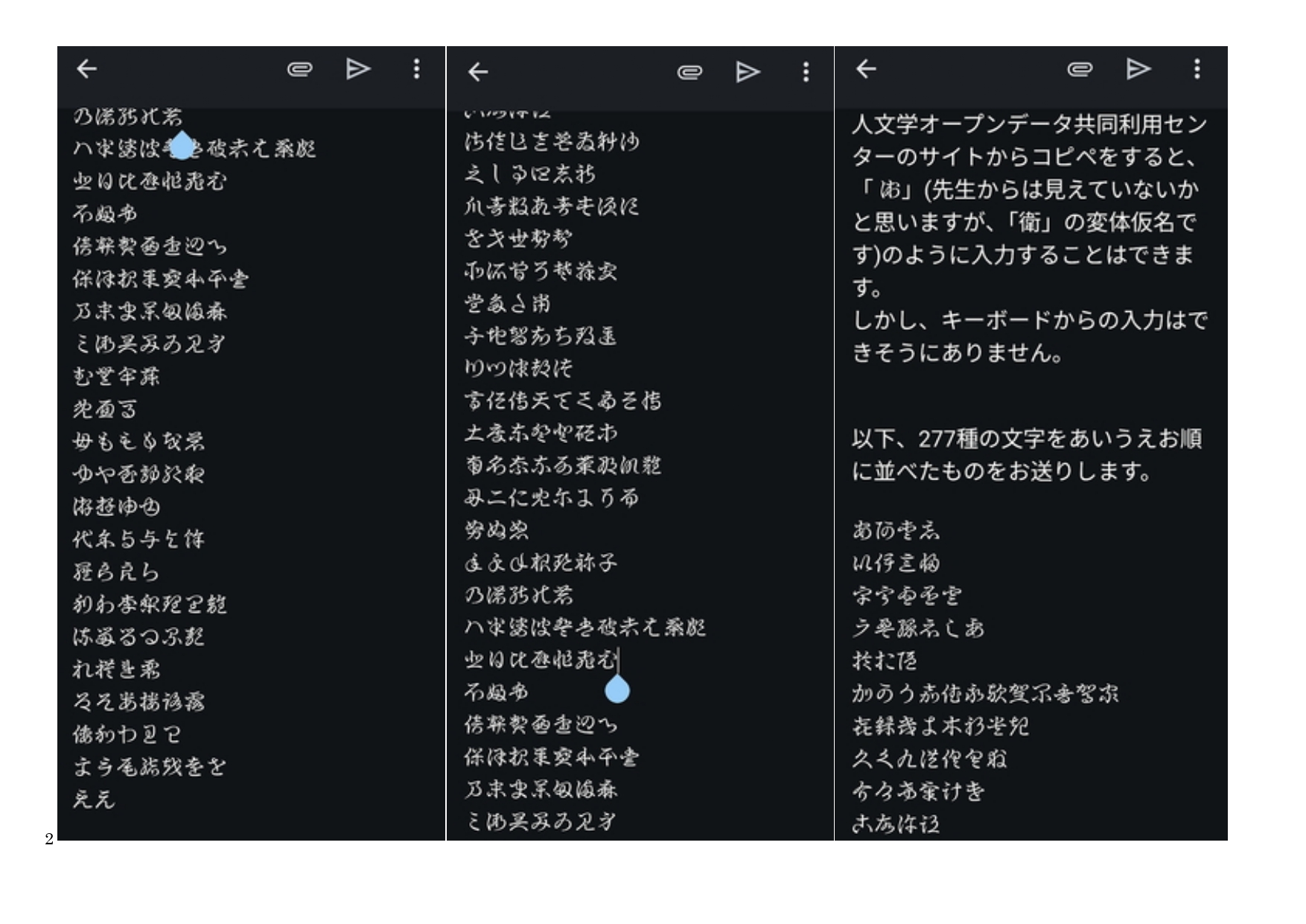Click line に並べたものをお送りします。
This screenshot has height=924, width=1306.
click(x=1002, y=471)
